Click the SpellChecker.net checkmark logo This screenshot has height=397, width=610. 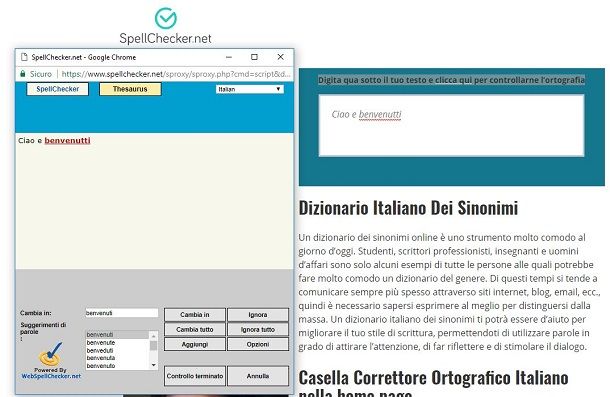(x=166, y=18)
